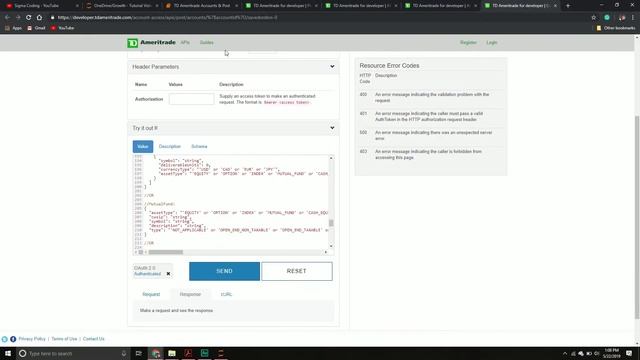Open a new browser tab with plus

point(568,6)
